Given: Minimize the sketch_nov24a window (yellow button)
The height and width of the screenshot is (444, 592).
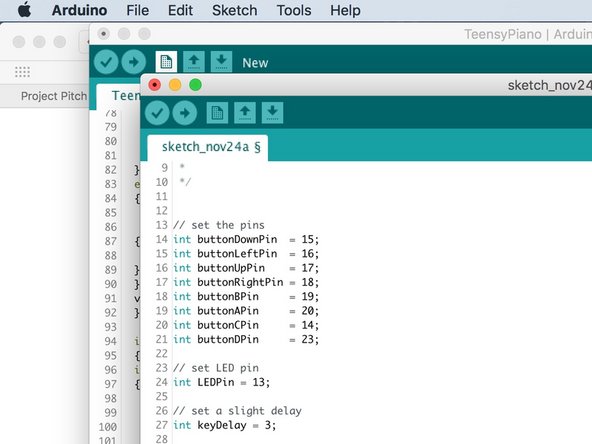Looking at the screenshot, I should click(175, 85).
